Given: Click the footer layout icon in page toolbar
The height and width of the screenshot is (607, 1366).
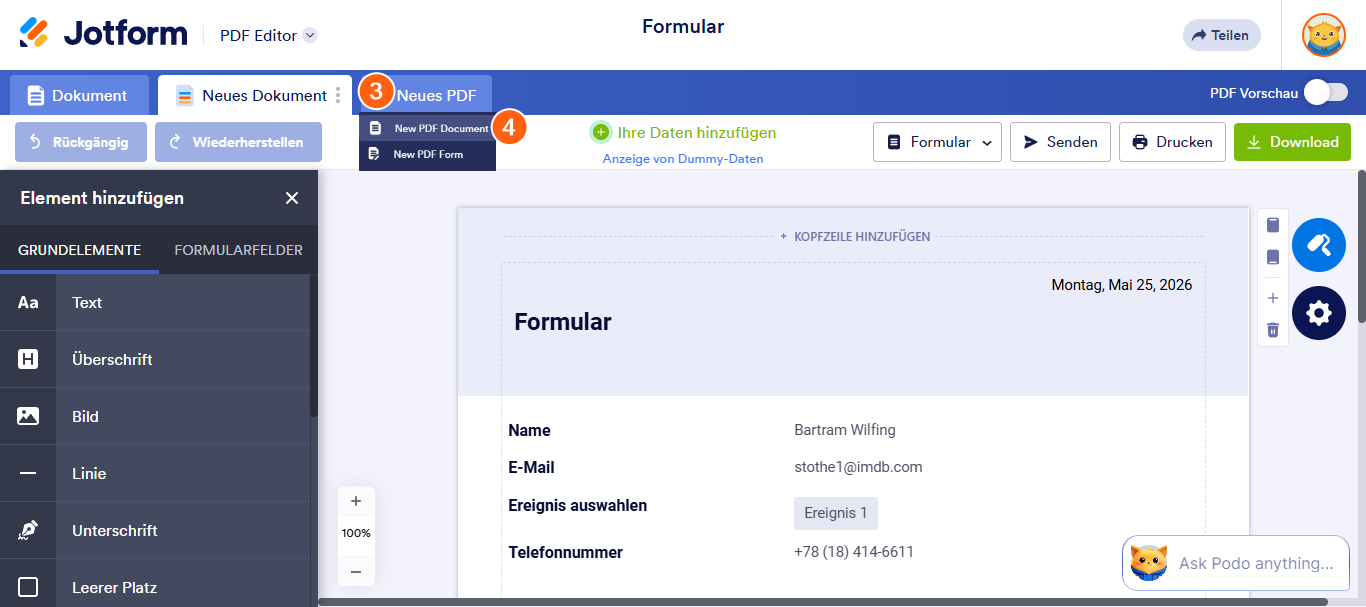Looking at the screenshot, I should pyautogui.click(x=1273, y=257).
